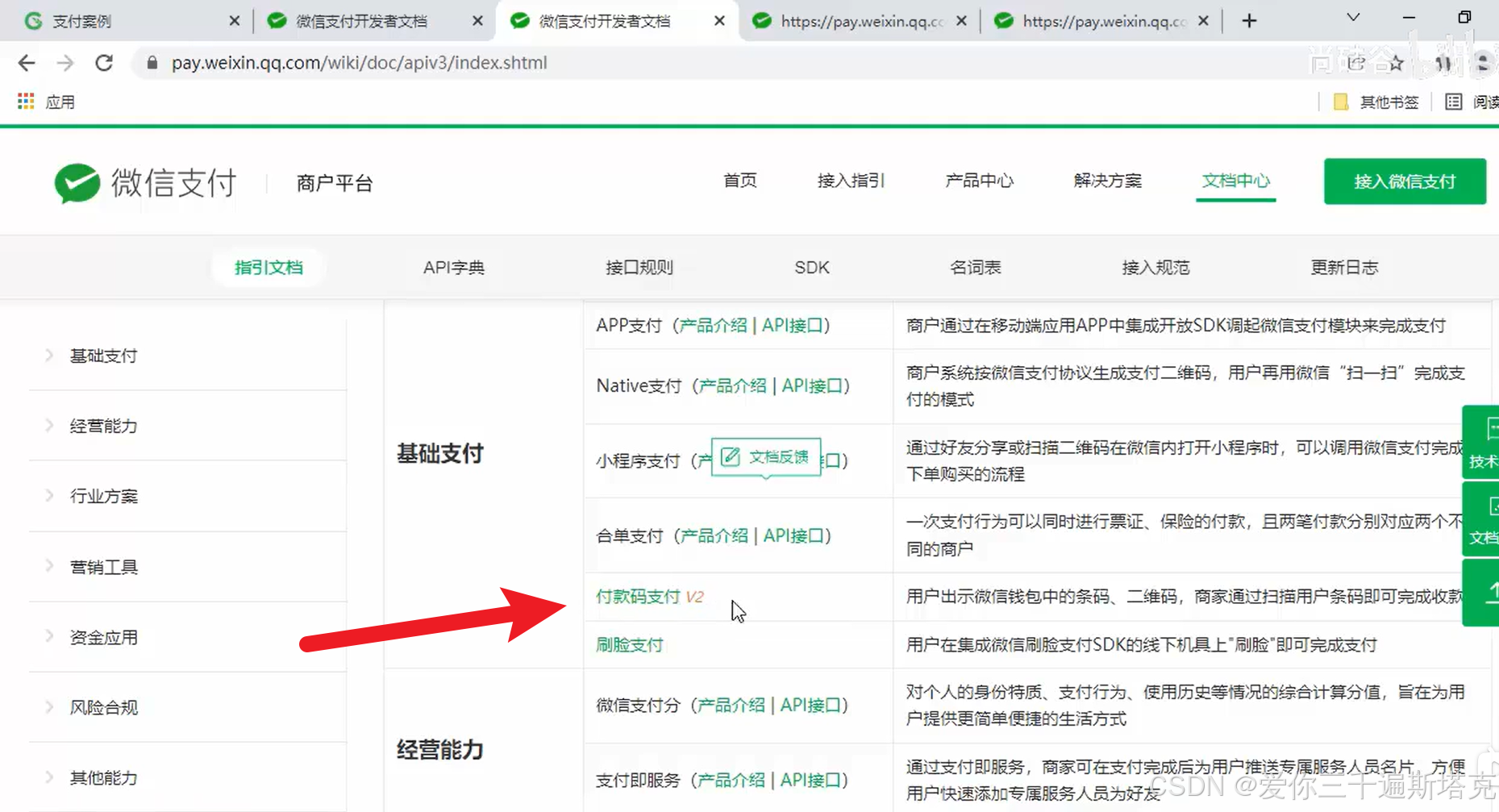Screen dimensions: 1499x812
Task: Expand 行业方案 in the sidebar
Action: coord(187,496)
